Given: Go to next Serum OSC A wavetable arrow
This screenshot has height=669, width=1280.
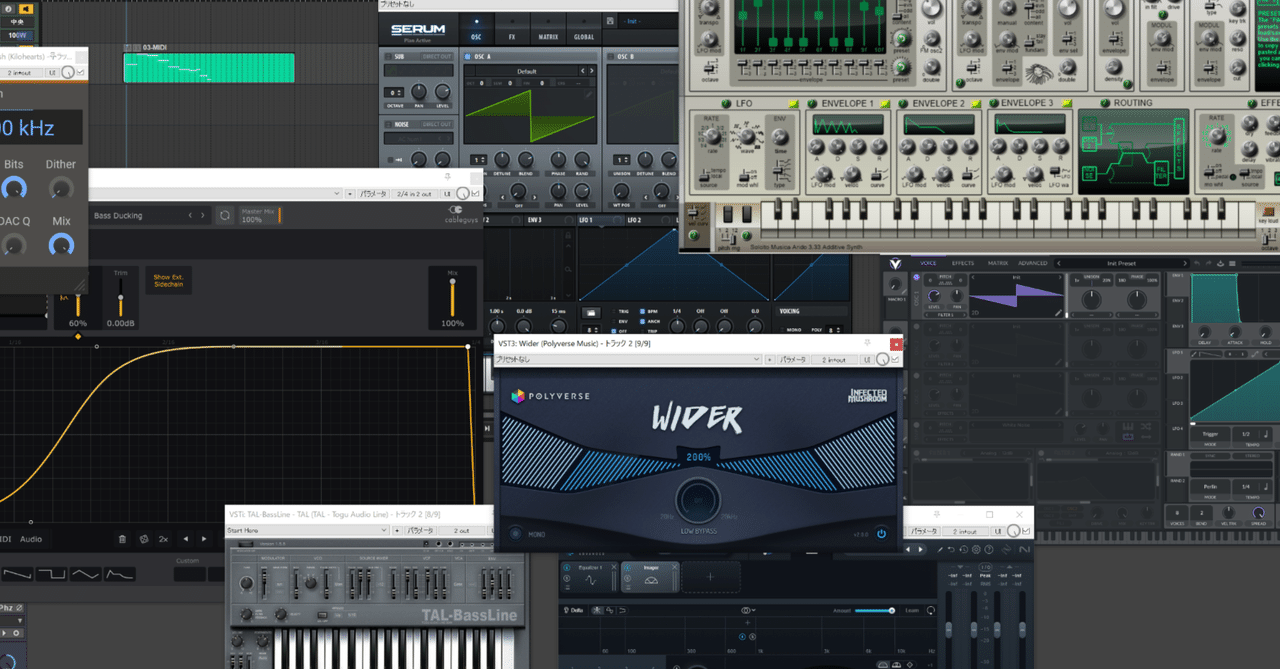Looking at the screenshot, I should click(x=590, y=71).
